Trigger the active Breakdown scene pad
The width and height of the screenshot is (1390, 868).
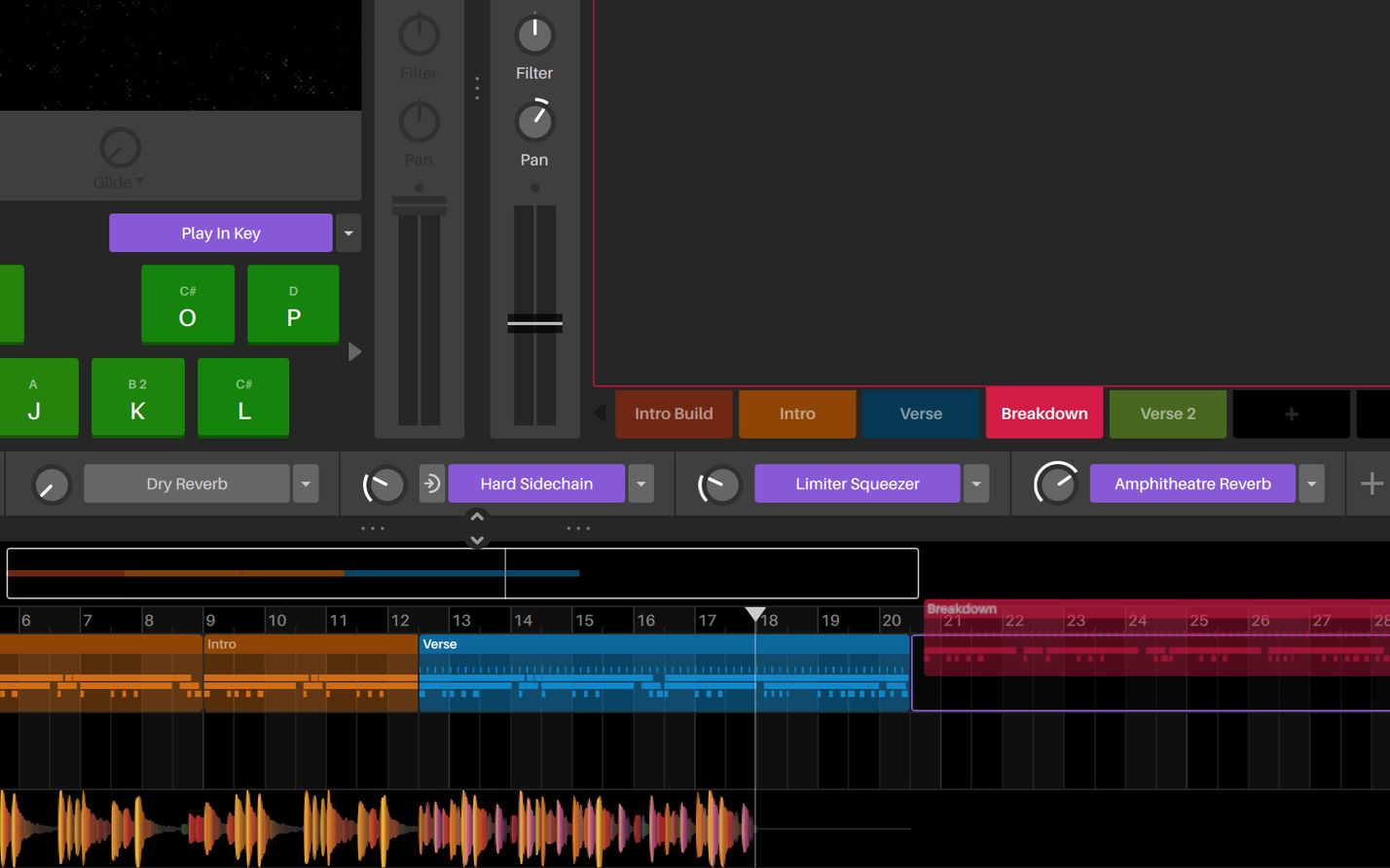click(x=1043, y=413)
